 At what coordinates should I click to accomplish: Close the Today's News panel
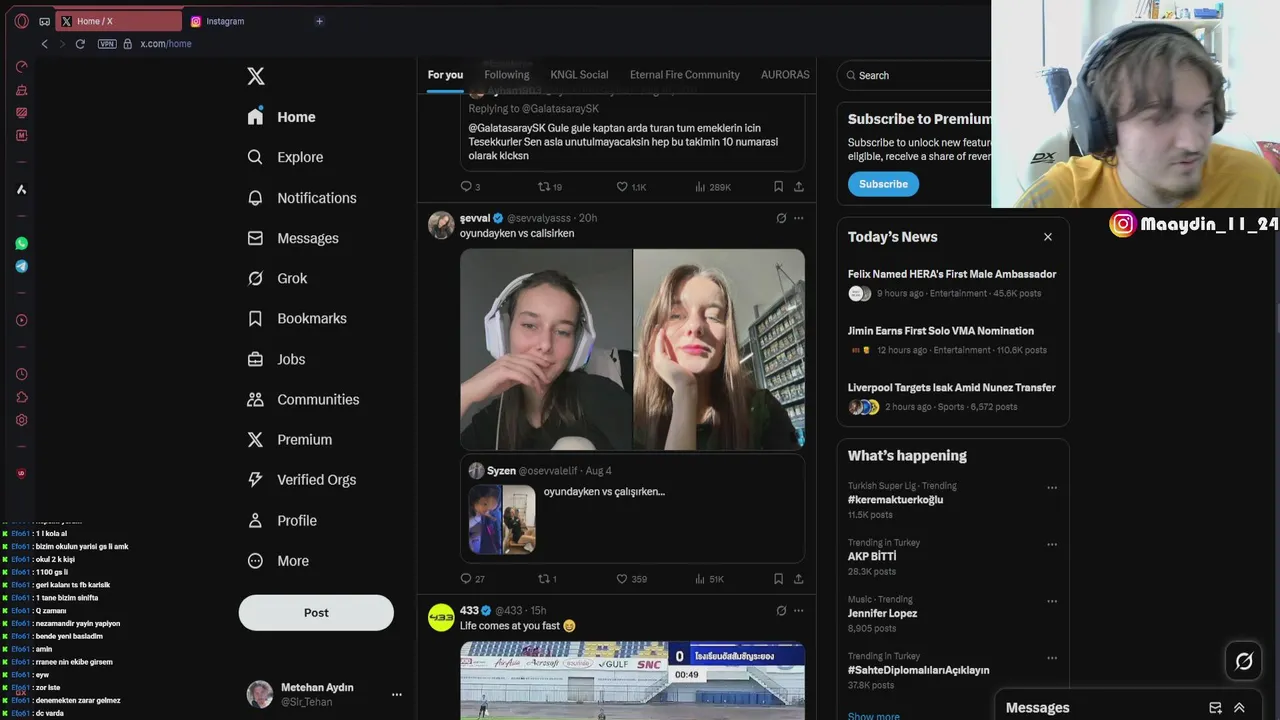tap(1048, 237)
